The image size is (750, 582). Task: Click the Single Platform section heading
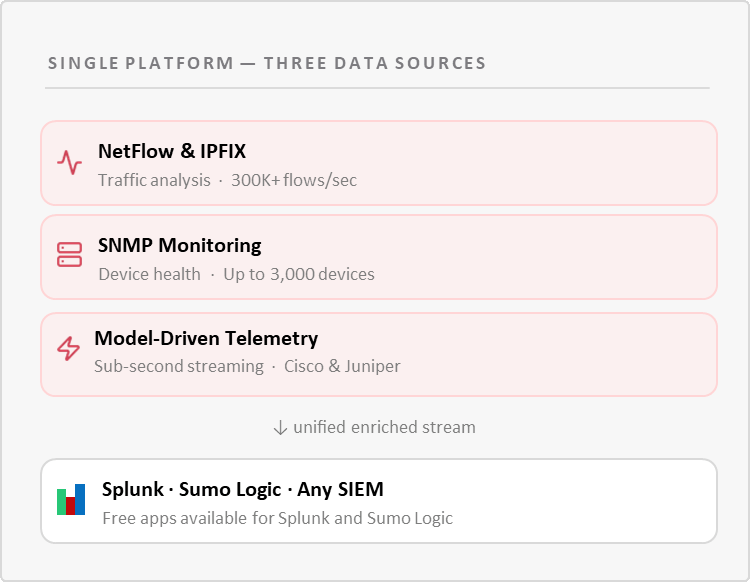tap(267, 64)
